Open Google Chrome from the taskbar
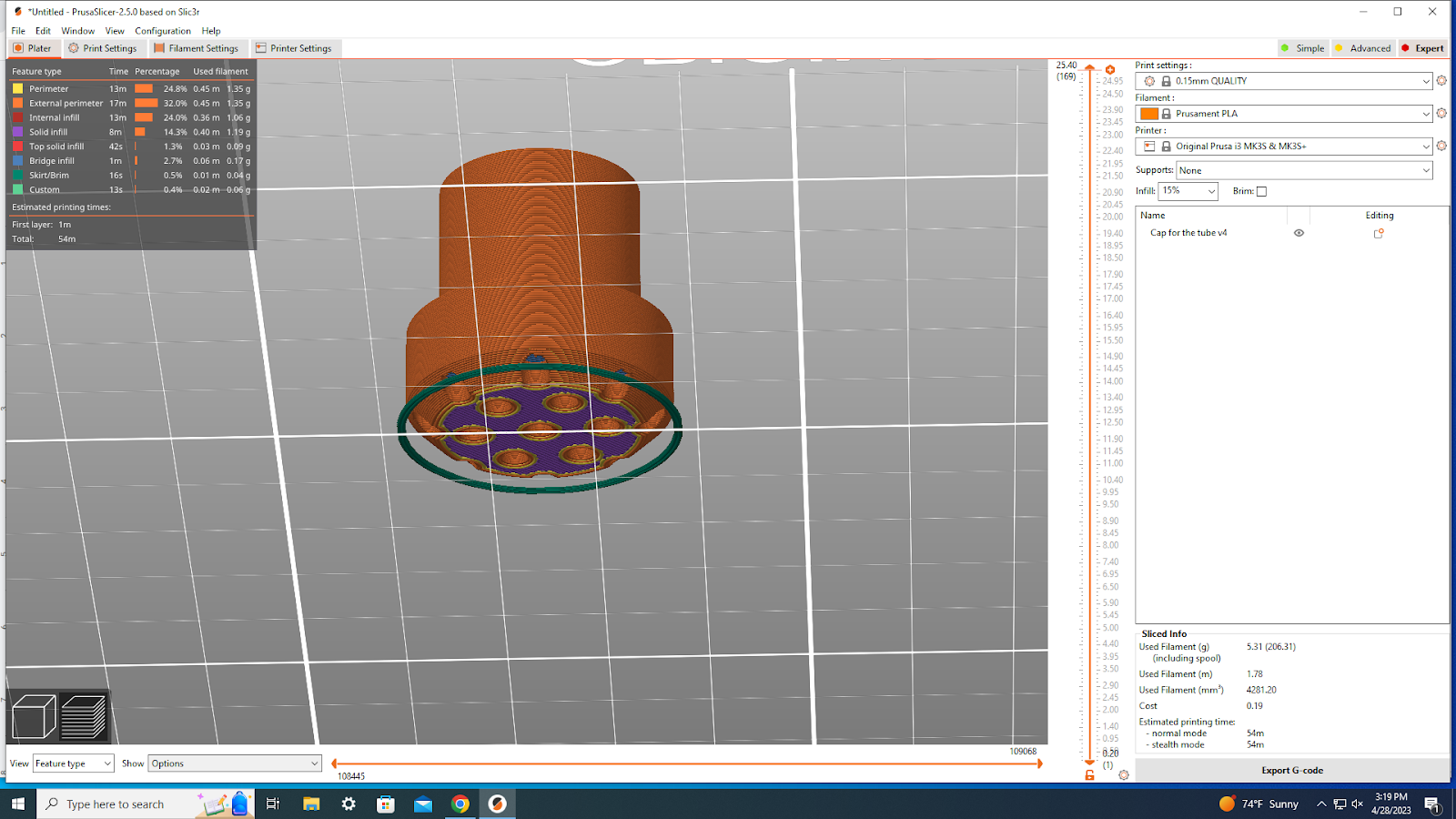The image size is (1456, 819). coord(460,804)
